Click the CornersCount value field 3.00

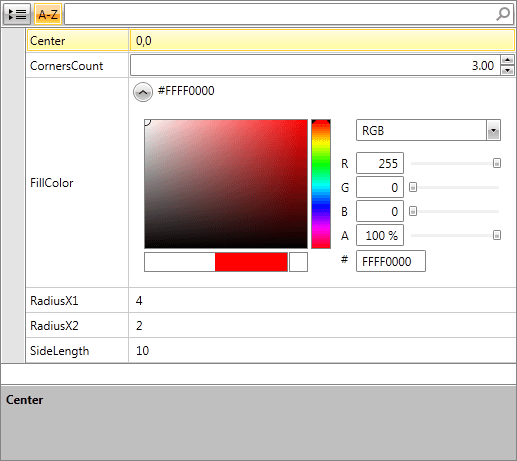pyautogui.click(x=315, y=66)
